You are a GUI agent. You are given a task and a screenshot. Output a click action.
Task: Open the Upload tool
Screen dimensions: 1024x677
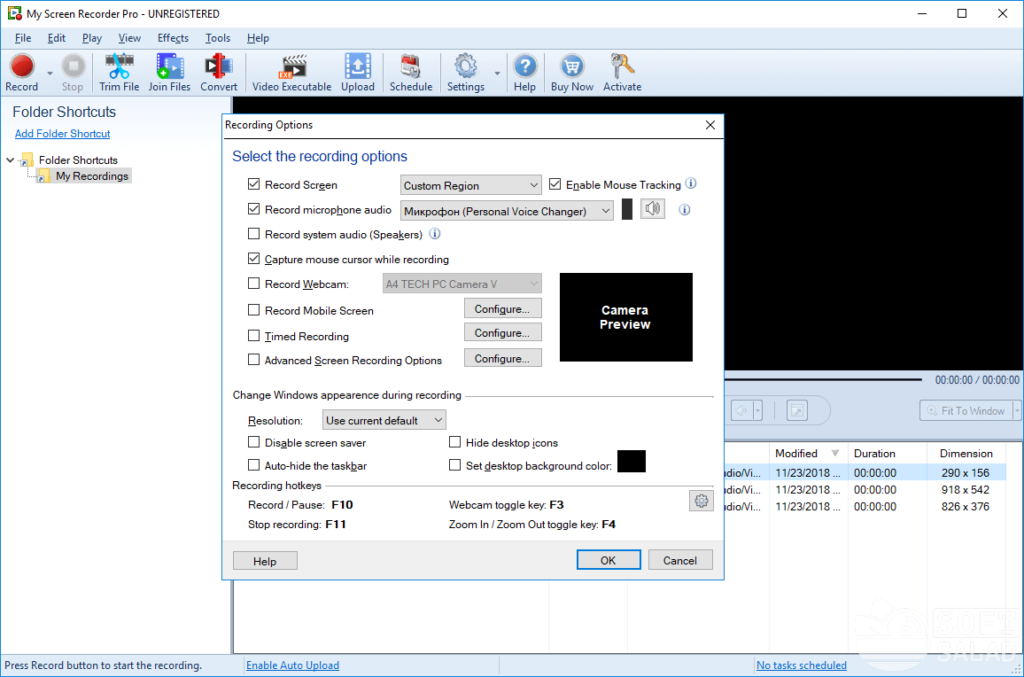pyautogui.click(x=357, y=72)
